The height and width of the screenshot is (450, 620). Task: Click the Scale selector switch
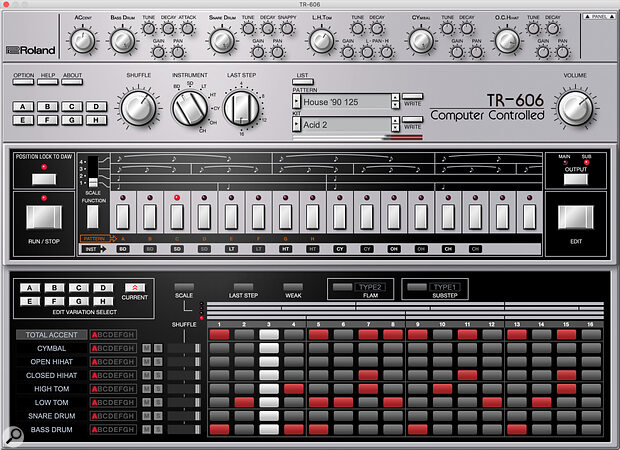(x=93, y=172)
